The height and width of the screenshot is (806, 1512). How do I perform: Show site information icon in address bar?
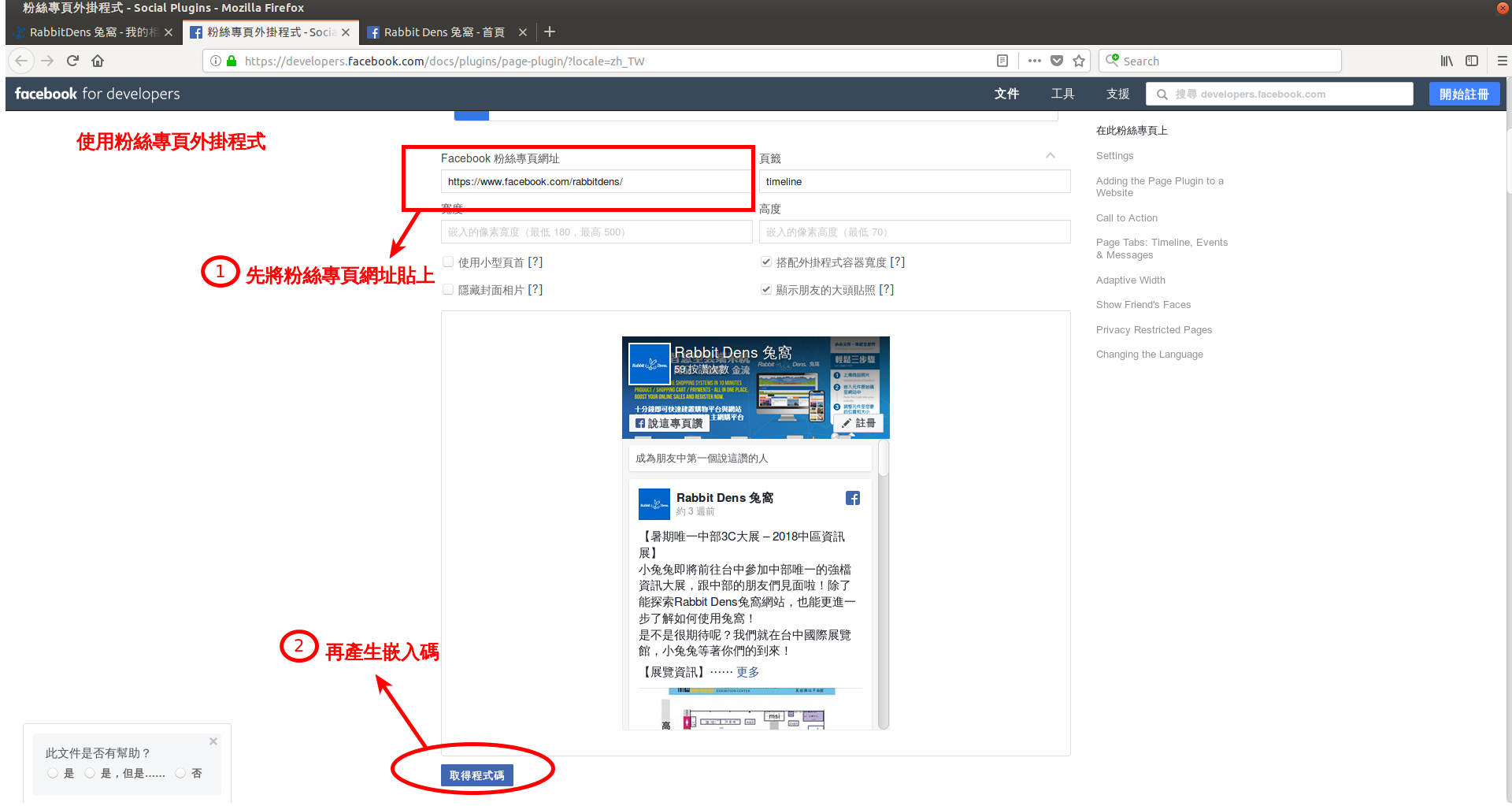pos(216,61)
